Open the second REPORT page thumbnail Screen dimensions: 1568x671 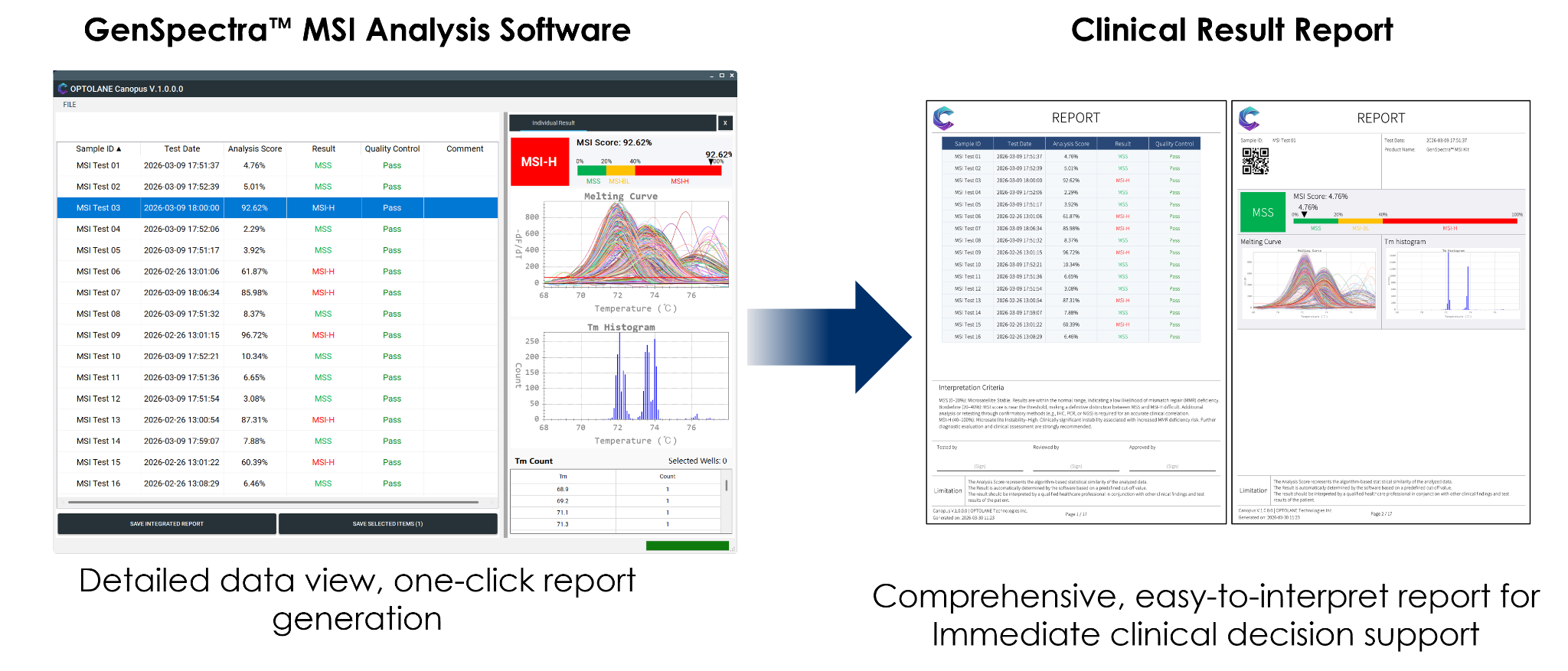point(1380,312)
